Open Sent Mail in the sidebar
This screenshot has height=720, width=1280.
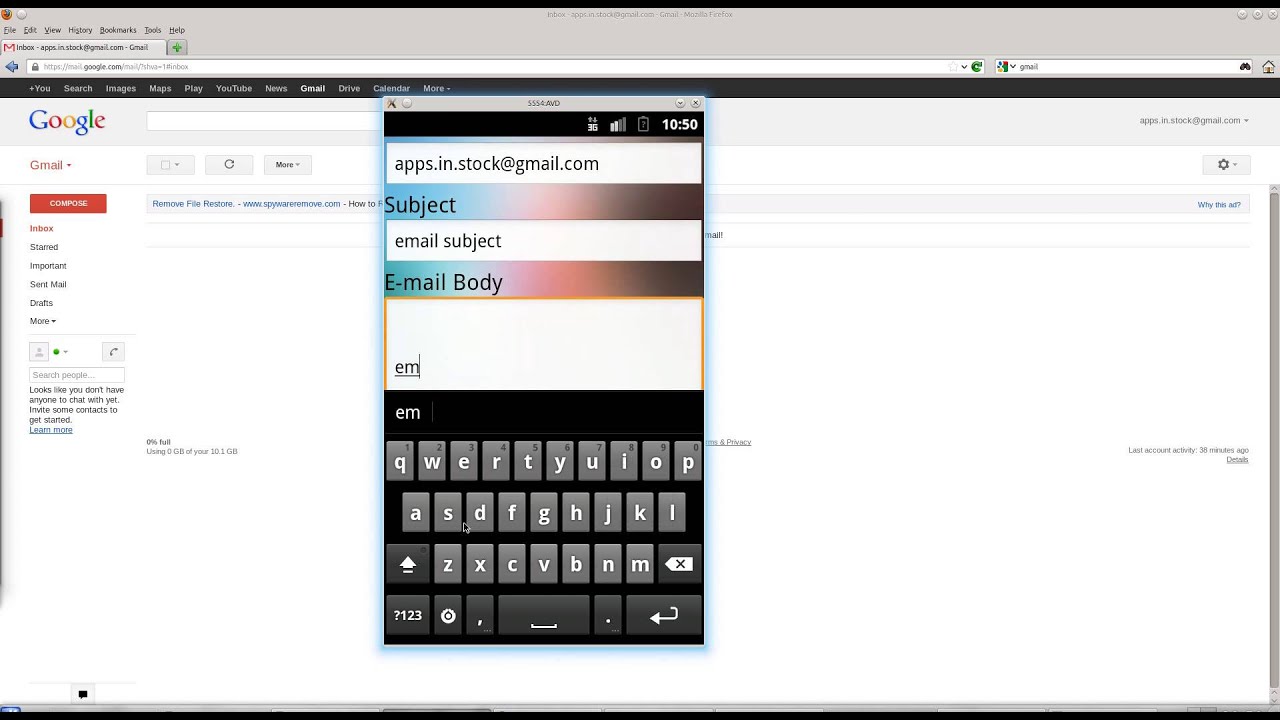tap(48, 284)
